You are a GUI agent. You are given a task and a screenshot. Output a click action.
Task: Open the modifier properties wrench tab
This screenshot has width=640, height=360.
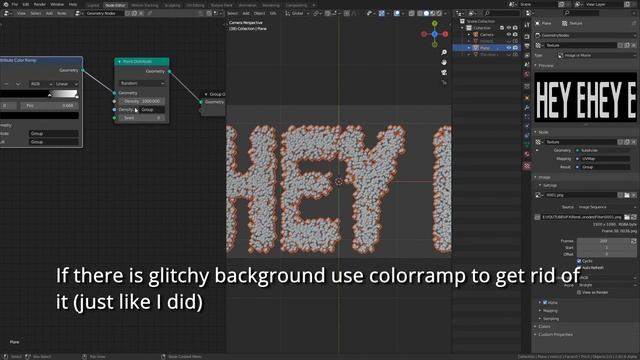click(x=527, y=107)
